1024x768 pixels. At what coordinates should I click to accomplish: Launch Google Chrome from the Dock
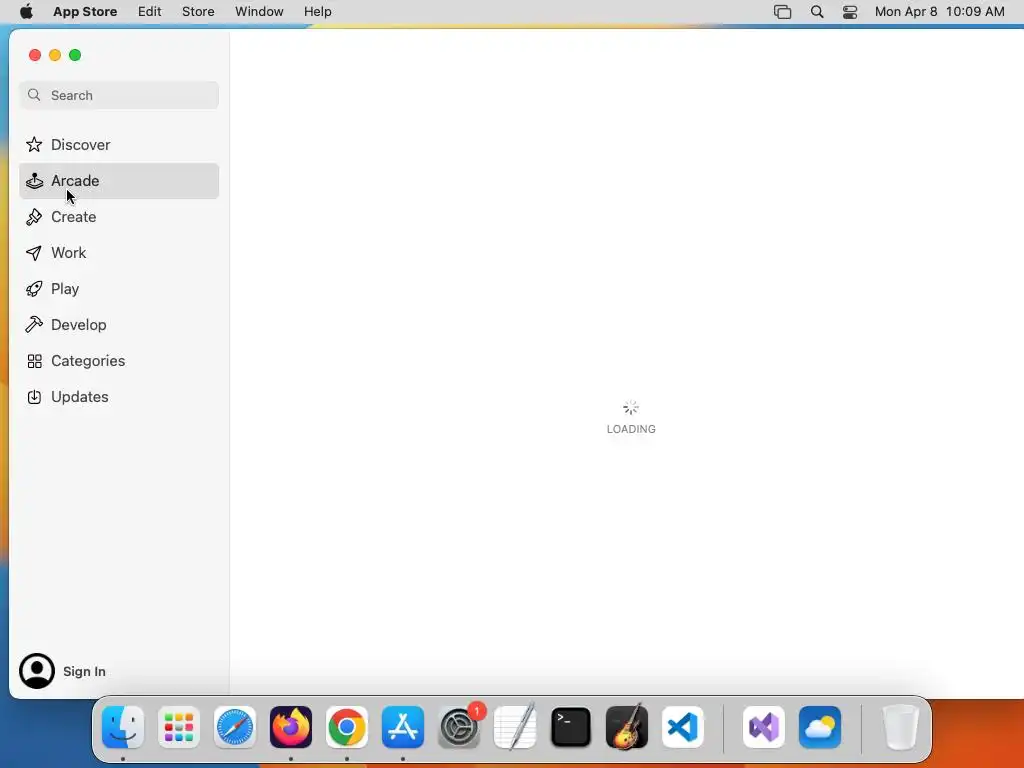point(347,727)
